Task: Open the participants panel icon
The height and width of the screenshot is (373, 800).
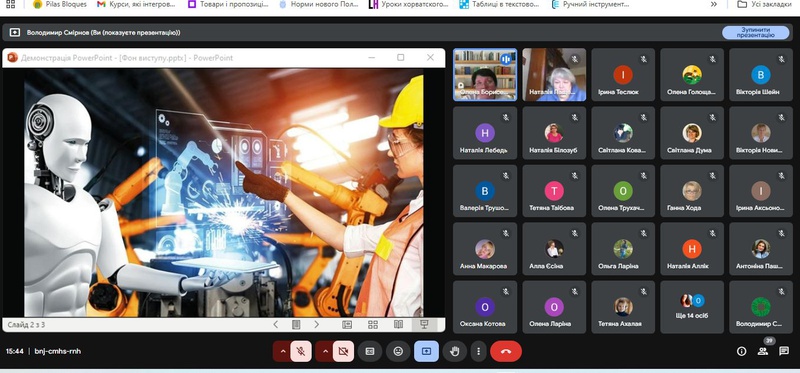Action: 763,352
